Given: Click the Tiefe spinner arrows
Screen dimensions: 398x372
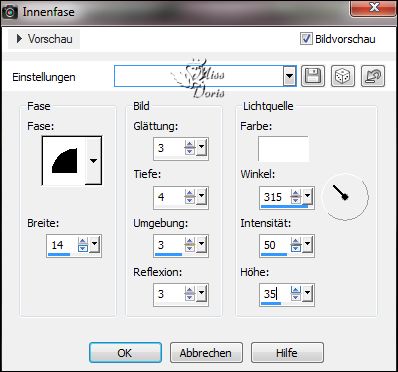Looking at the screenshot, I should [190, 197].
